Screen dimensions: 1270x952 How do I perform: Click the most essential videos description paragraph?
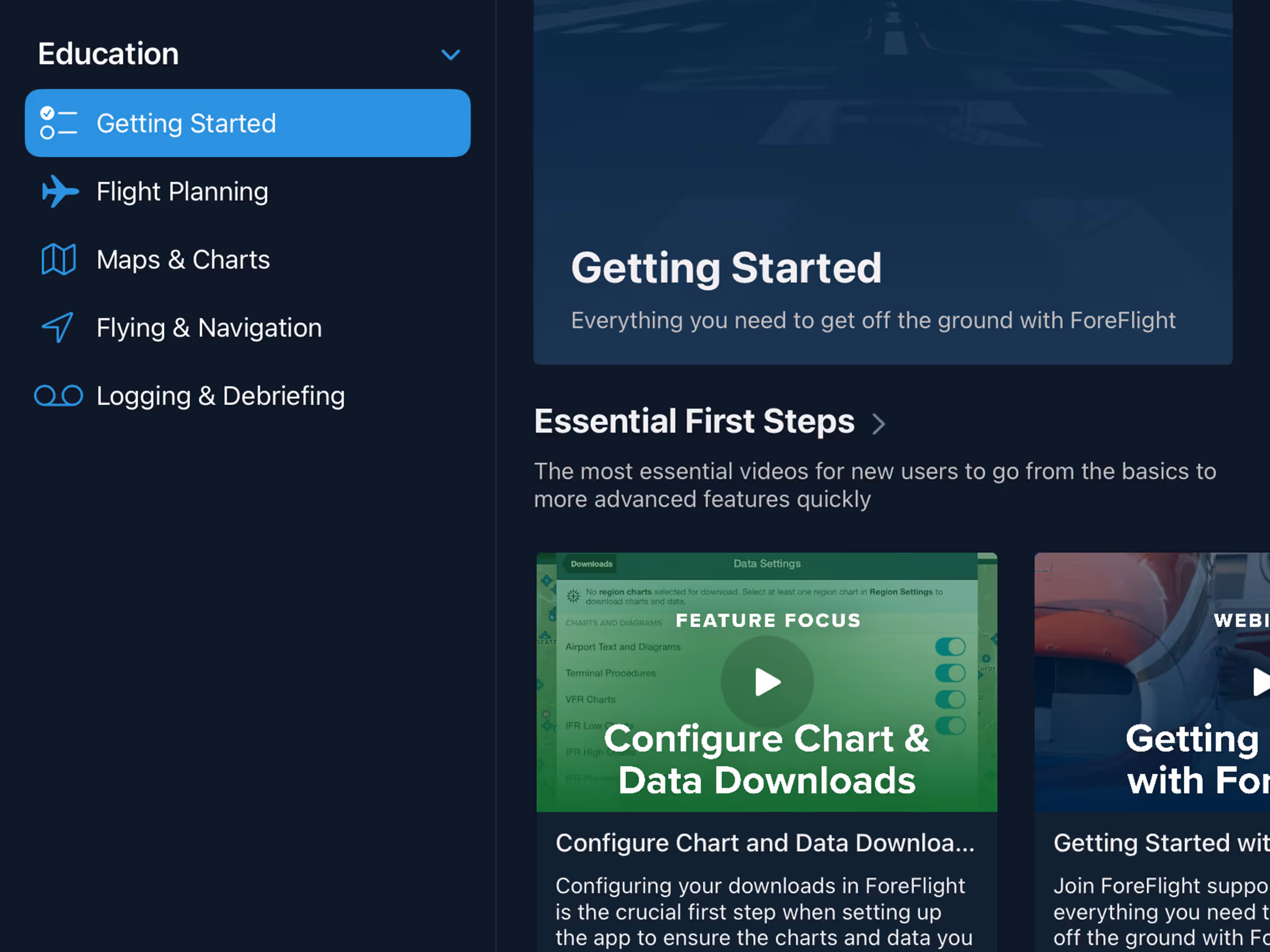[875, 485]
